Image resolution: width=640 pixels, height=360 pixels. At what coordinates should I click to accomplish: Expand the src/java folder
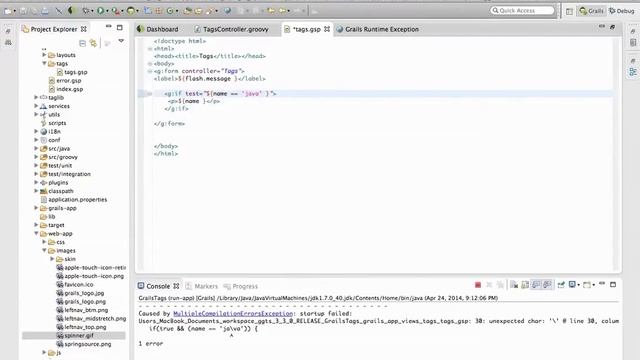point(36,148)
